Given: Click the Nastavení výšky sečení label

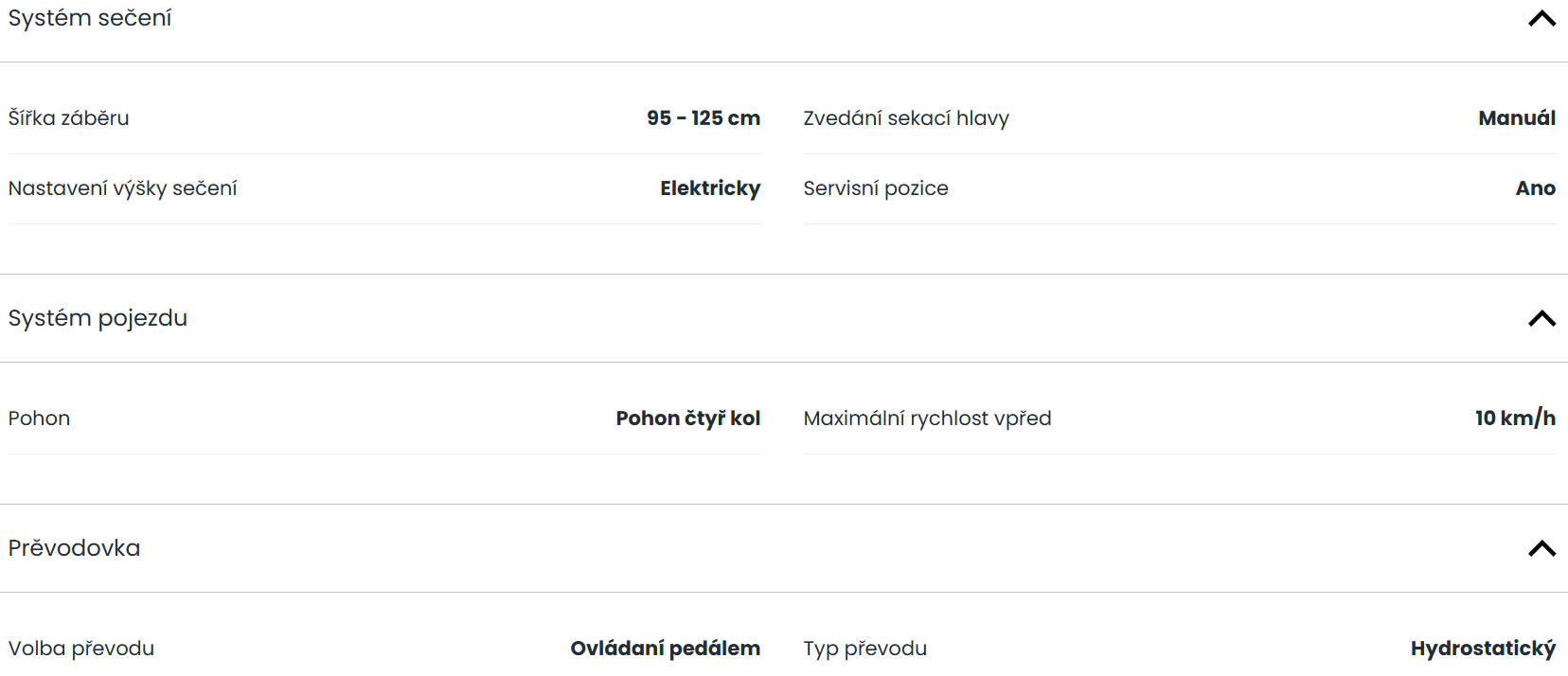Looking at the screenshot, I should point(122,188).
